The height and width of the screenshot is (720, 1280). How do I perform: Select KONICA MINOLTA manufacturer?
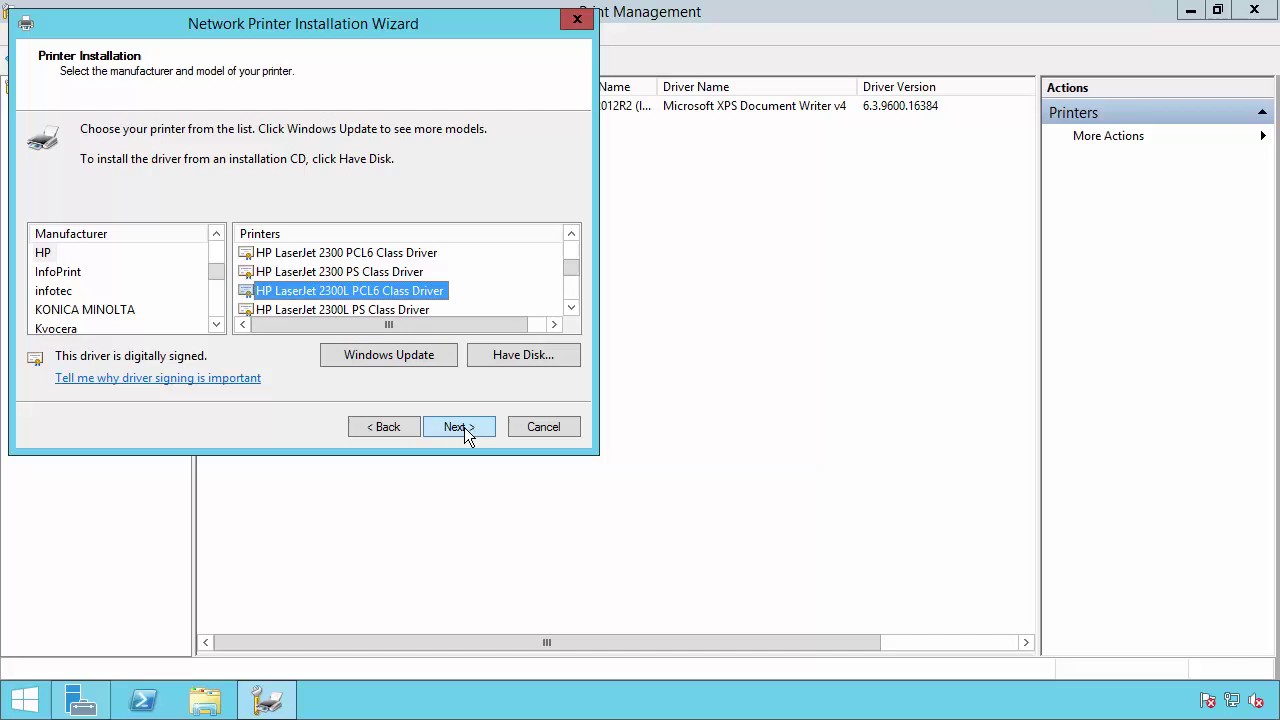click(x=85, y=310)
